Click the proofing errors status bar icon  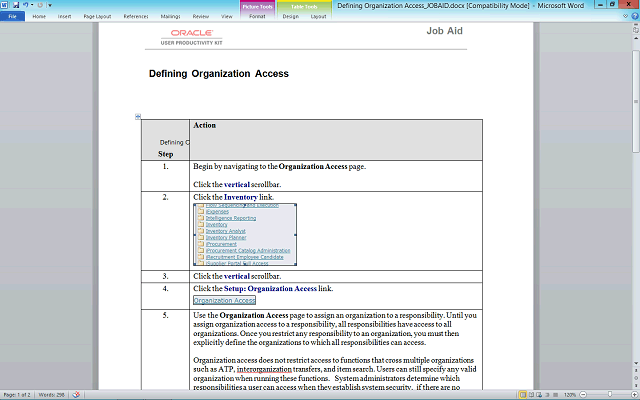[76, 395]
